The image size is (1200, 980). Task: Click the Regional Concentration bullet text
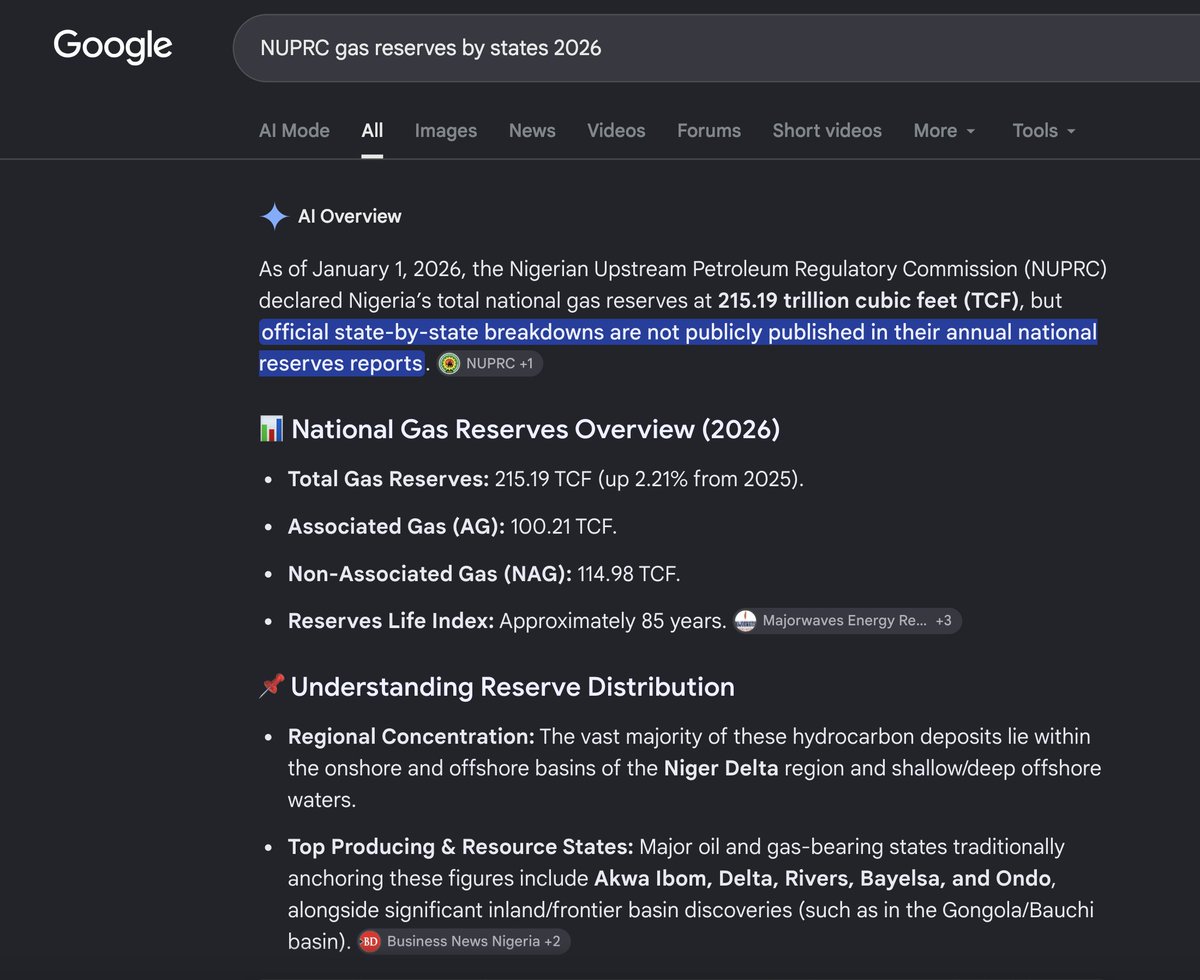tap(694, 769)
